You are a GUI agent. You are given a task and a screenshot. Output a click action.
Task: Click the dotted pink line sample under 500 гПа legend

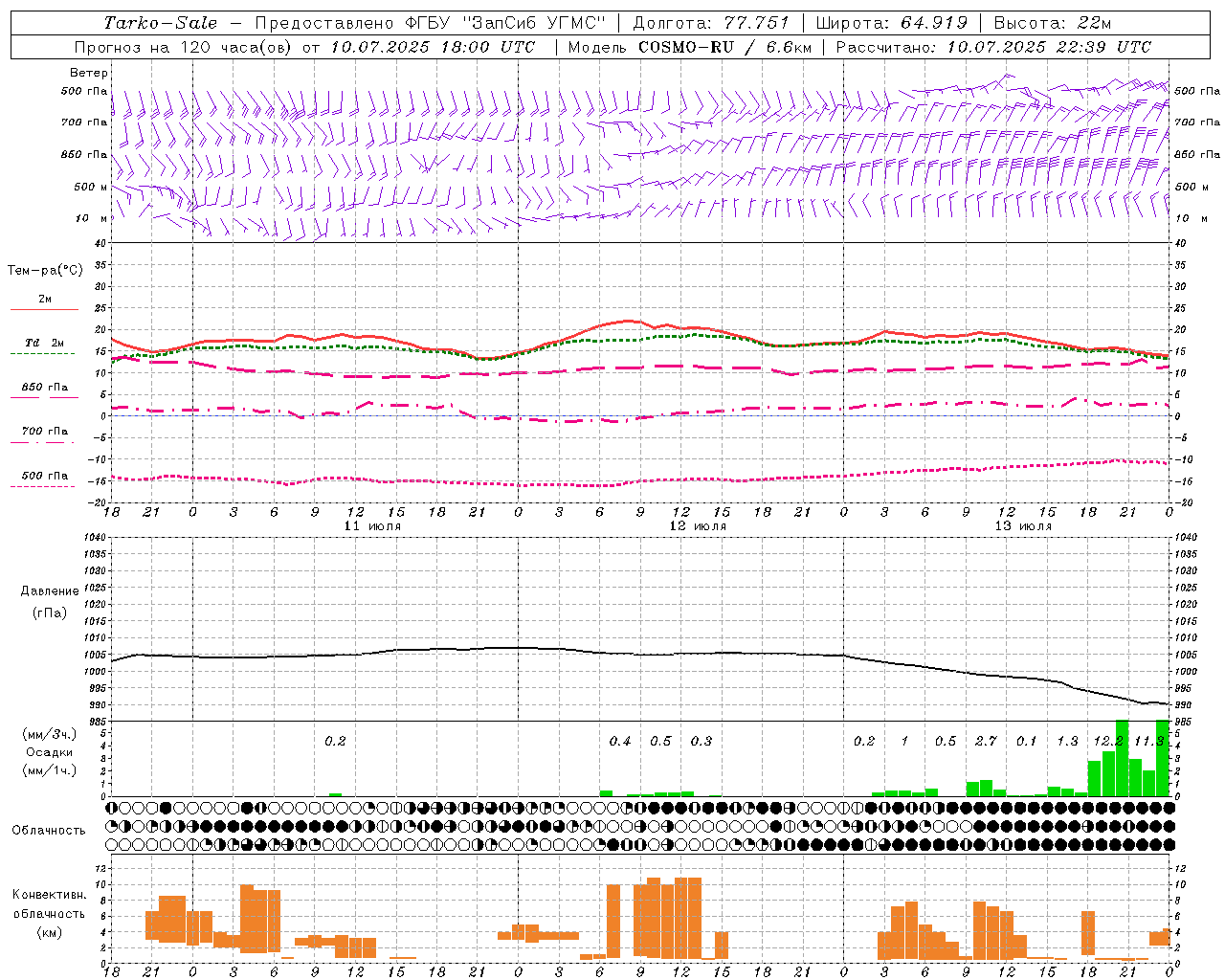[42, 486]
